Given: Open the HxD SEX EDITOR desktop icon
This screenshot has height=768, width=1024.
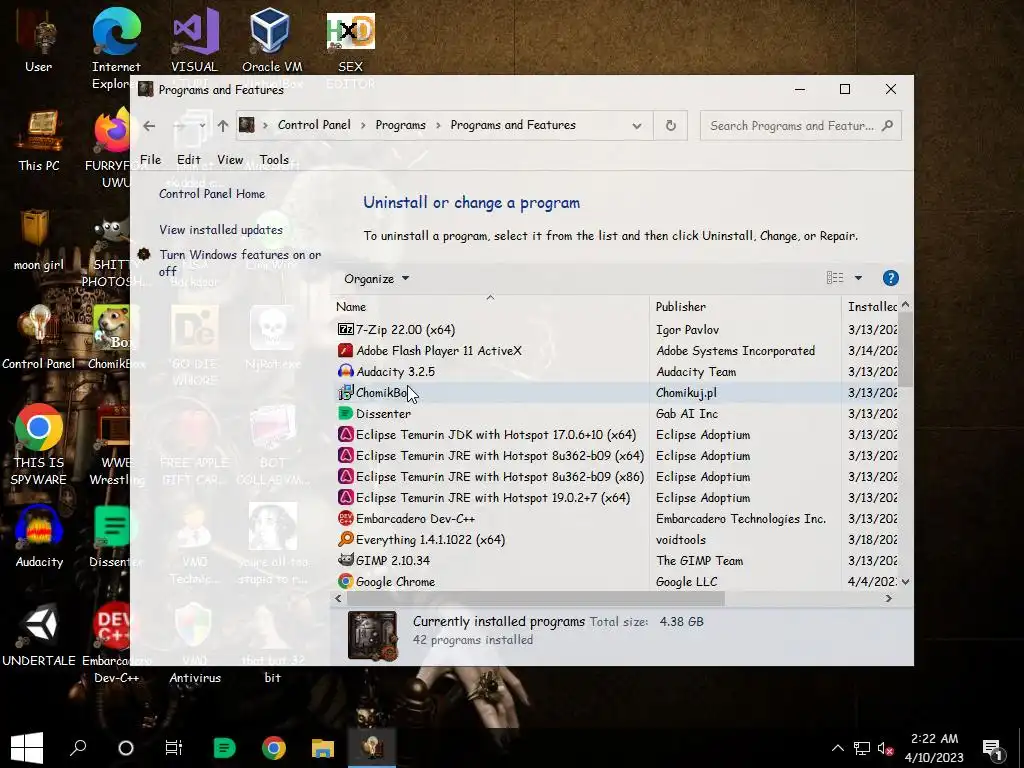Looking at the screenshot, I should pos(351,39).
